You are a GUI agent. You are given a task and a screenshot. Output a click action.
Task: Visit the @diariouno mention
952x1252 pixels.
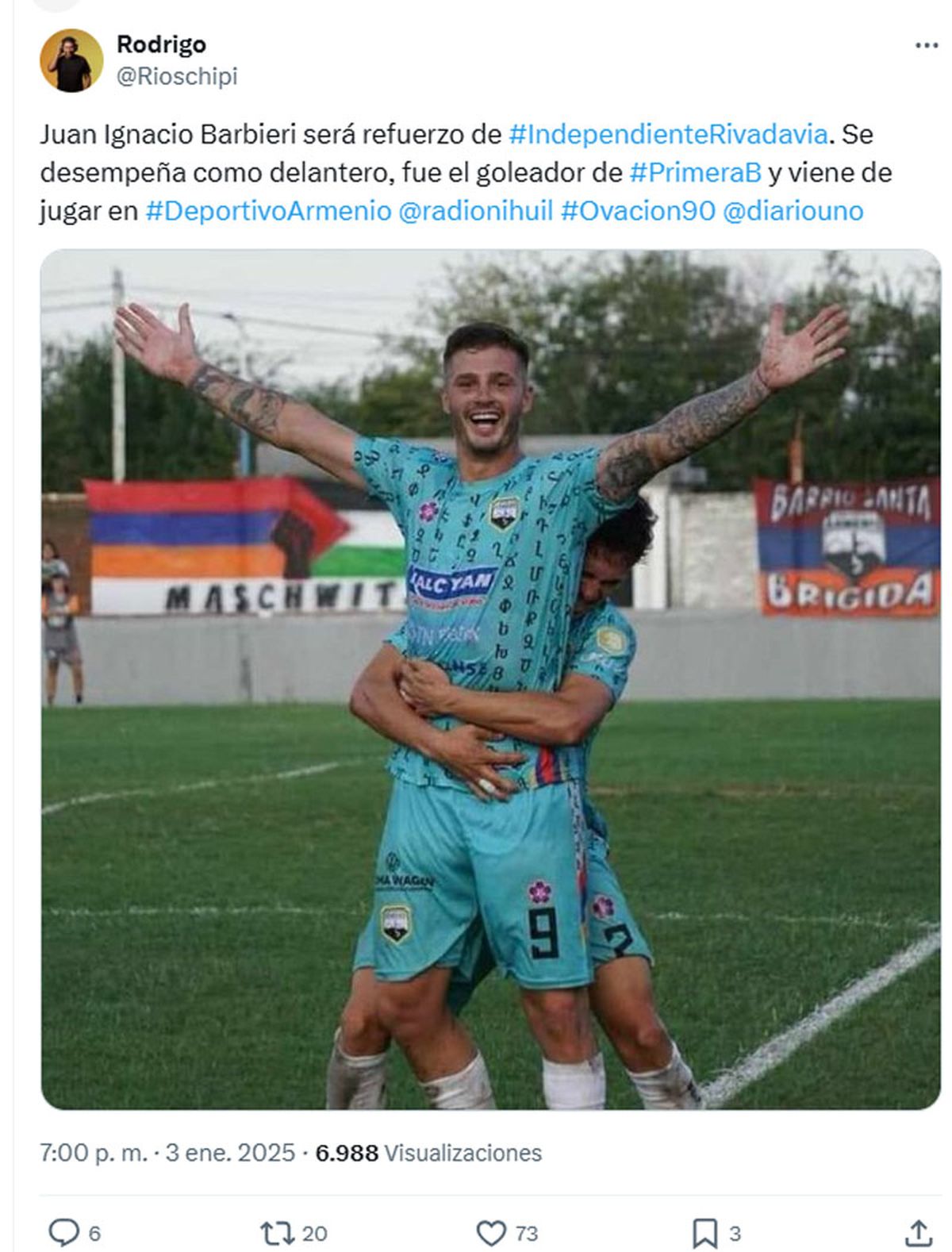pyautogui.click(x=793, y=210)
